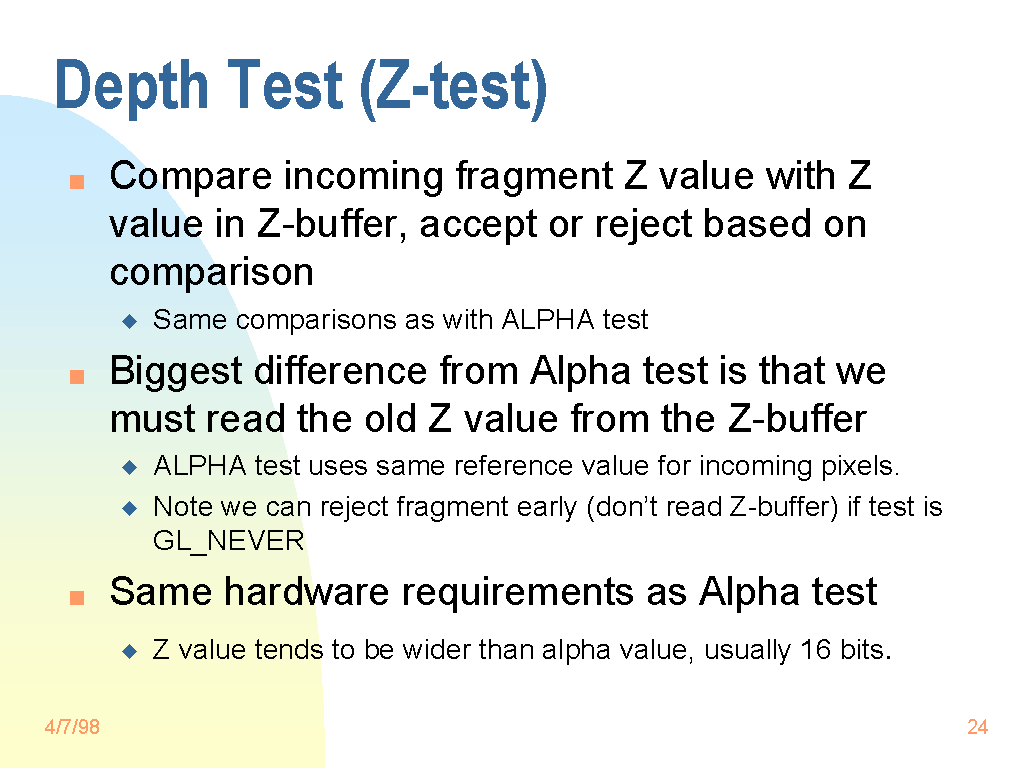1024x768 pixels.
Task: Click the word "comparison" under the first bullet
Action: [x=211, y=272]
